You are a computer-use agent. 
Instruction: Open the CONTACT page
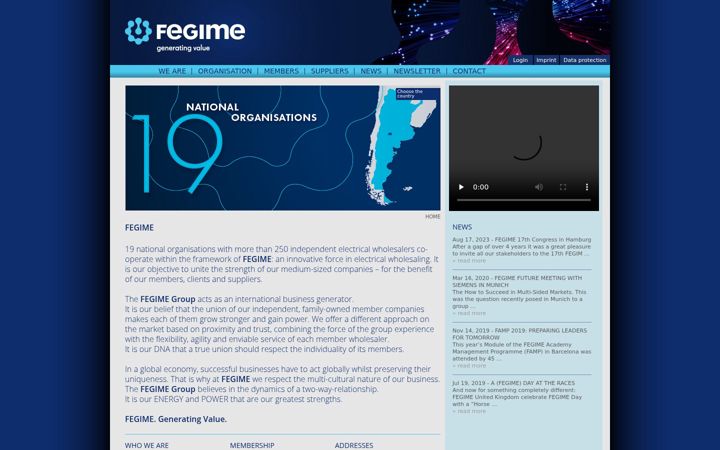click(x=469, y=71)
